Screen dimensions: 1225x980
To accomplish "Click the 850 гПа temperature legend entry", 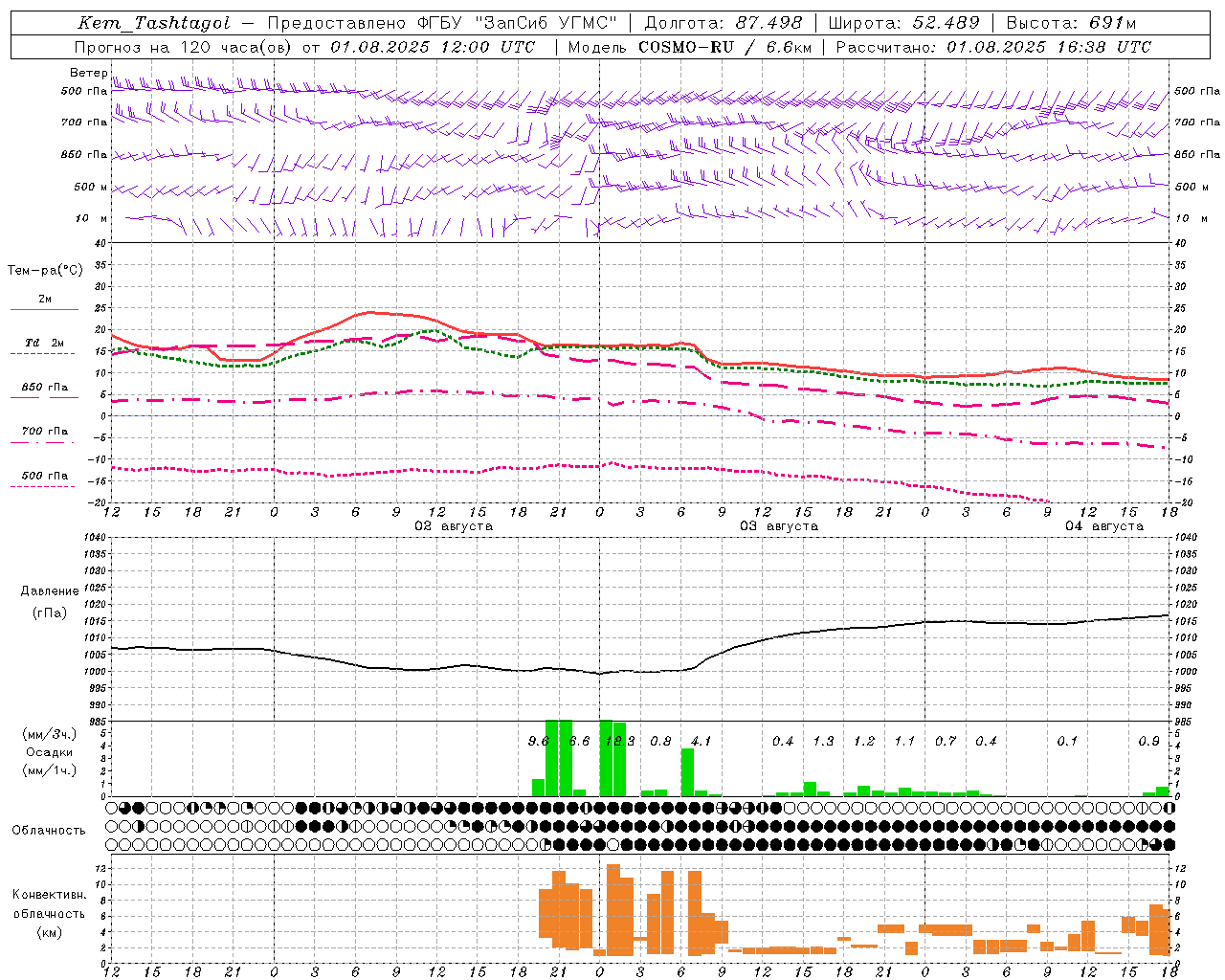I will point(45,388).
